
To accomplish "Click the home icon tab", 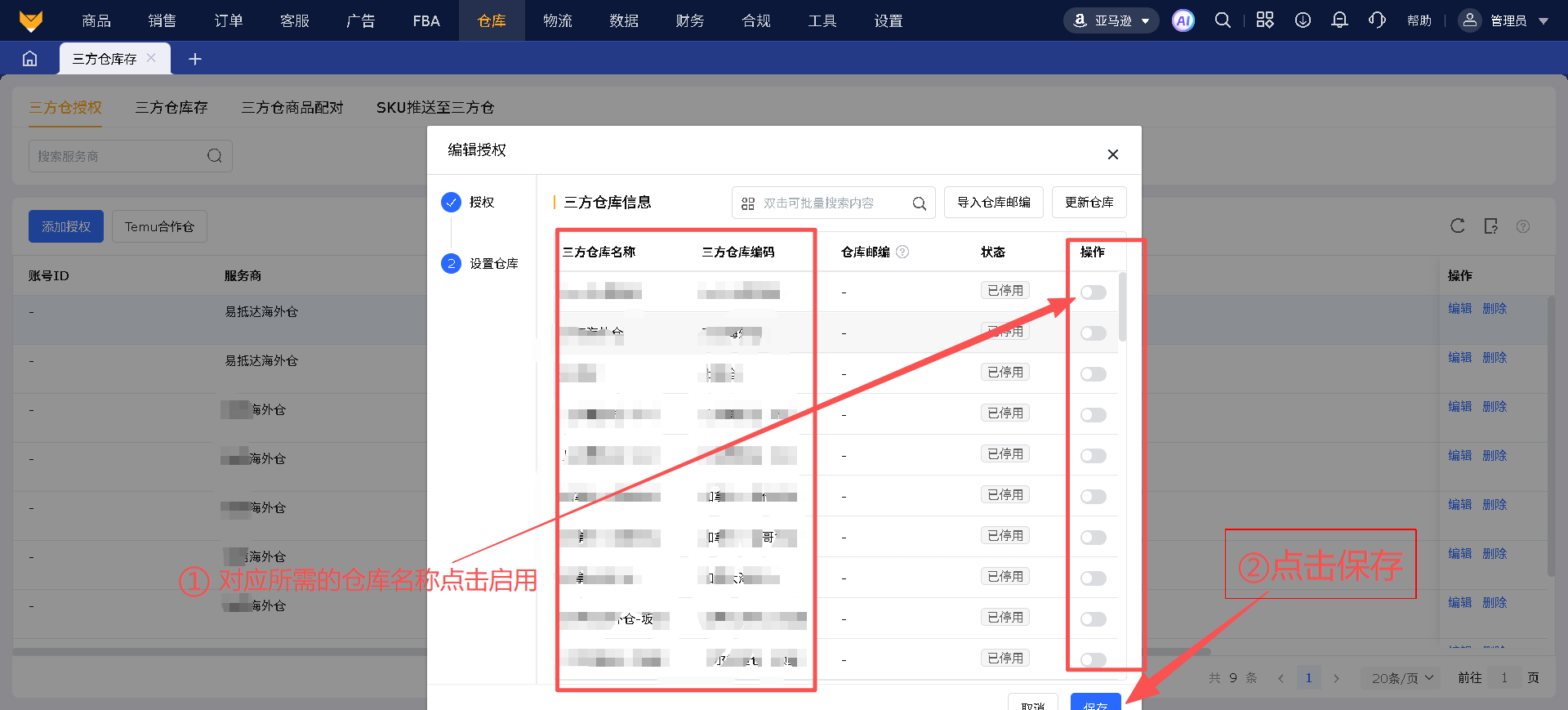I will tap(29, 59).
